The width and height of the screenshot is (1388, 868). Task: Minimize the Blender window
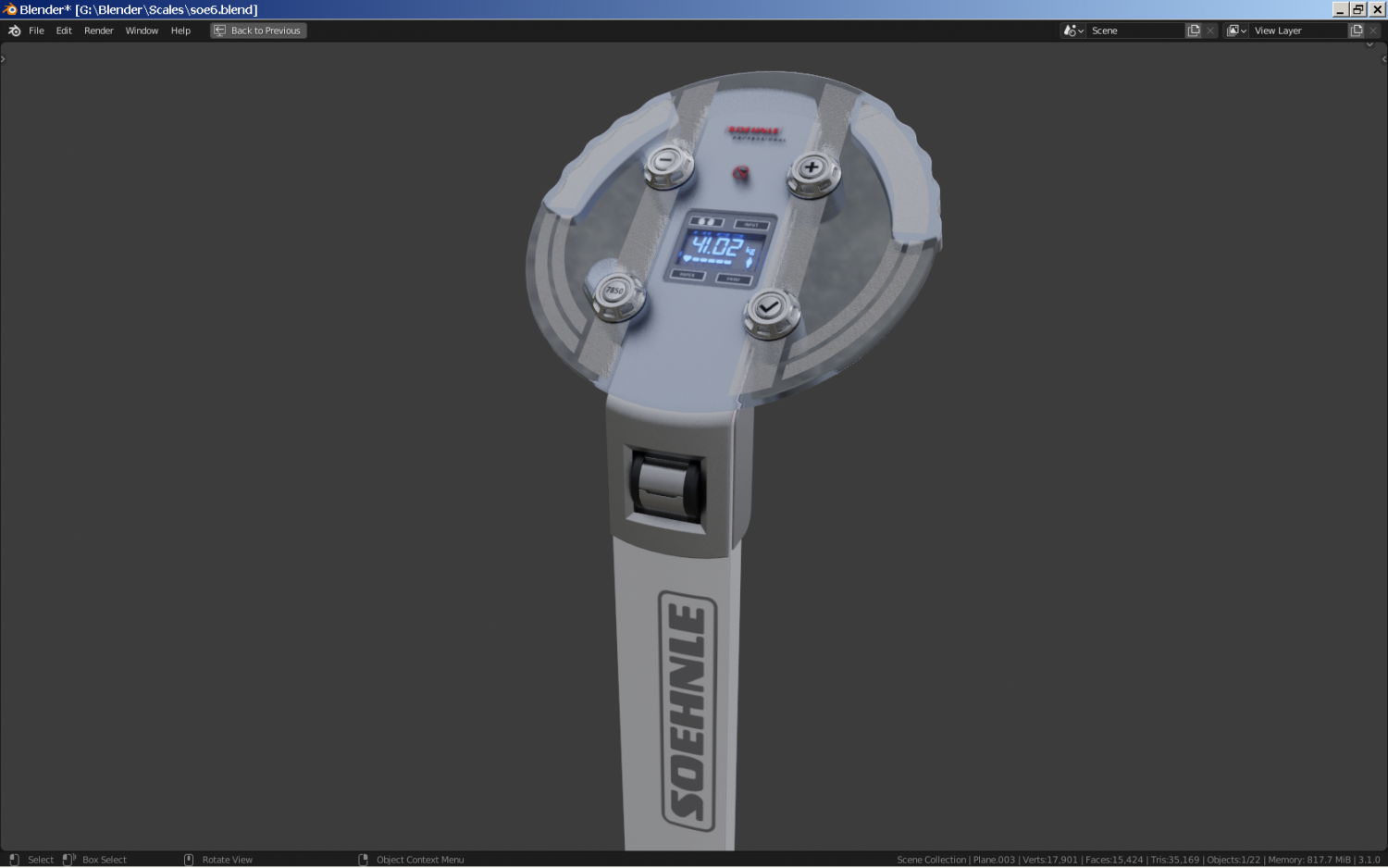[x=1340, y=9]
